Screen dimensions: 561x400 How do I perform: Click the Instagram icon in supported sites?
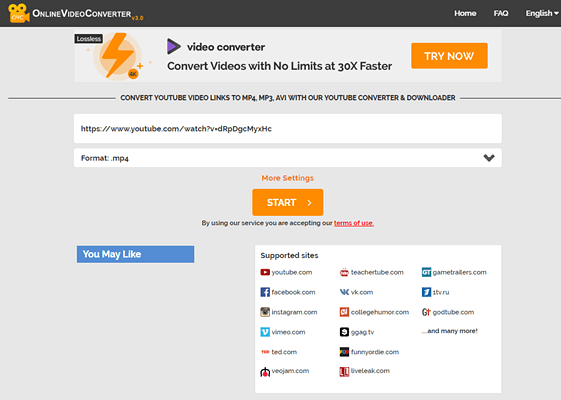coord(265,312)
